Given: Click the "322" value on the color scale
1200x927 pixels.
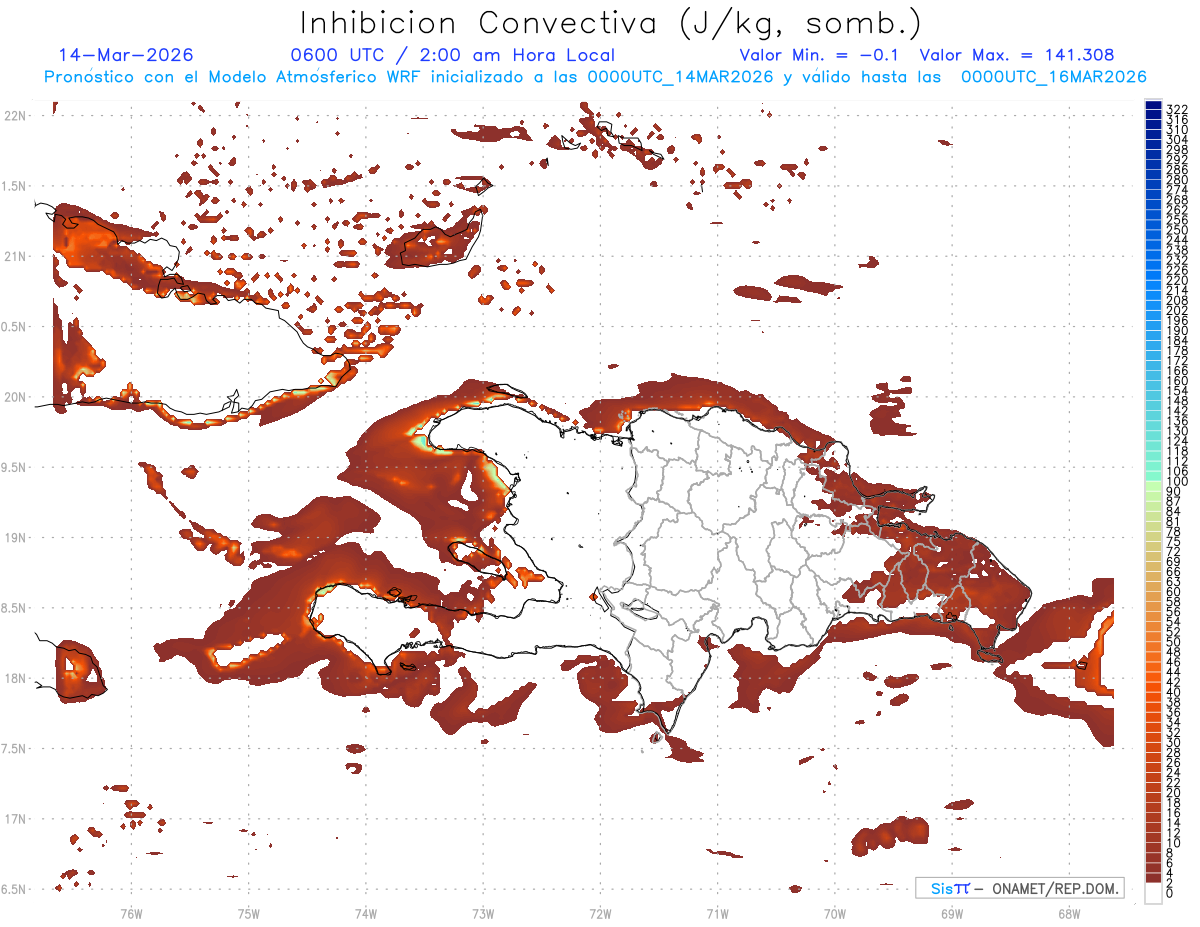Looking at the screenshot, I should click(x=1177, y=108).
